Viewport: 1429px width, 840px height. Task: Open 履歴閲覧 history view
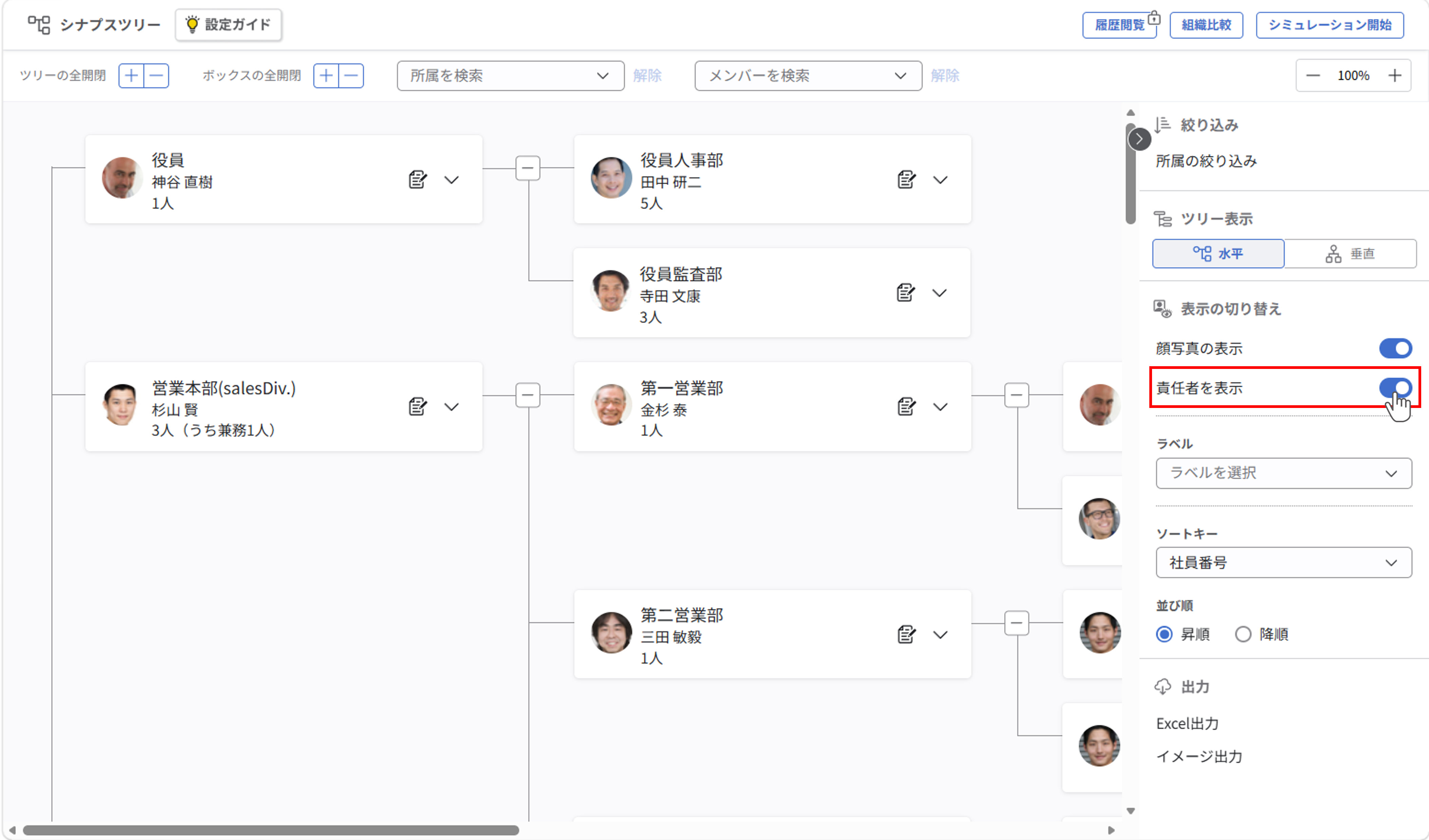[1119, 25]
